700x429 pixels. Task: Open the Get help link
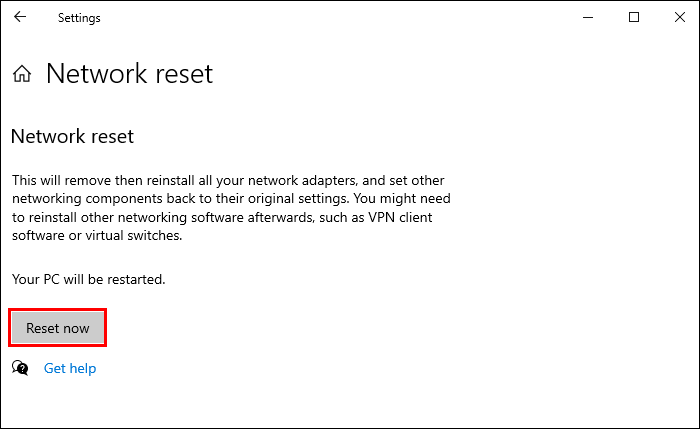(70, 368)
